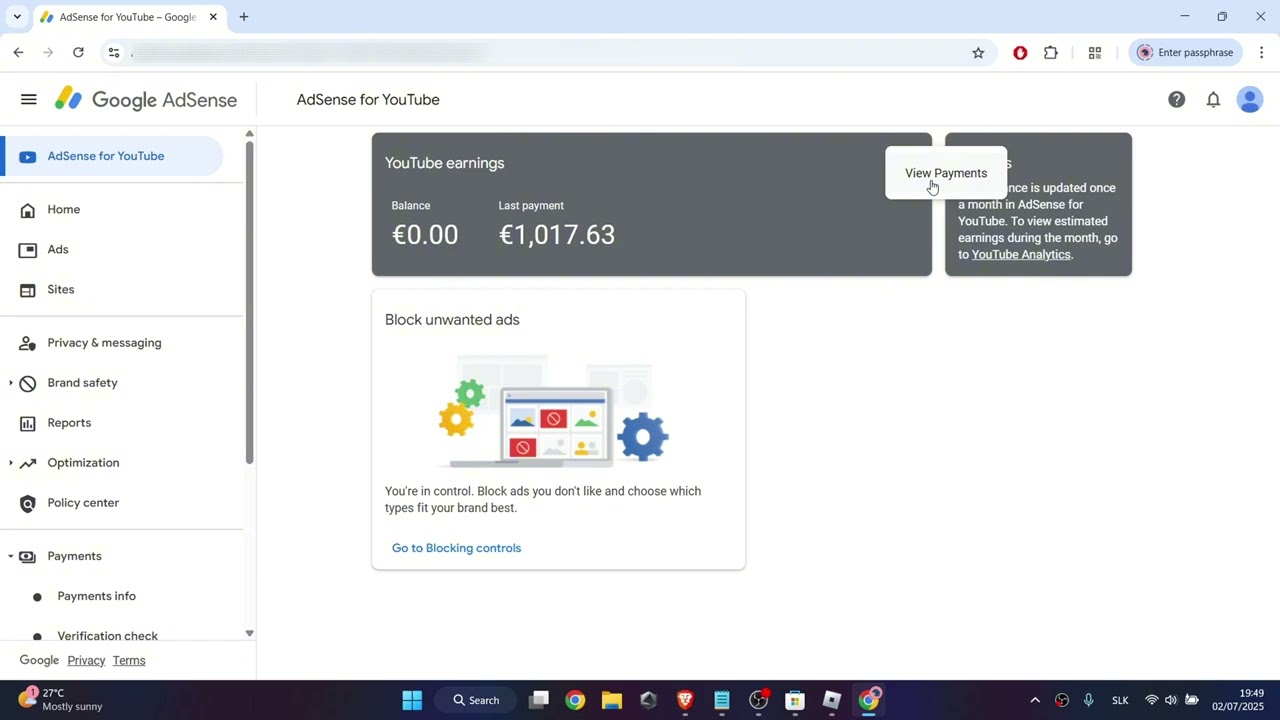
Task: Go to Home in the sidebar
Action: click(x=64, y=210)
